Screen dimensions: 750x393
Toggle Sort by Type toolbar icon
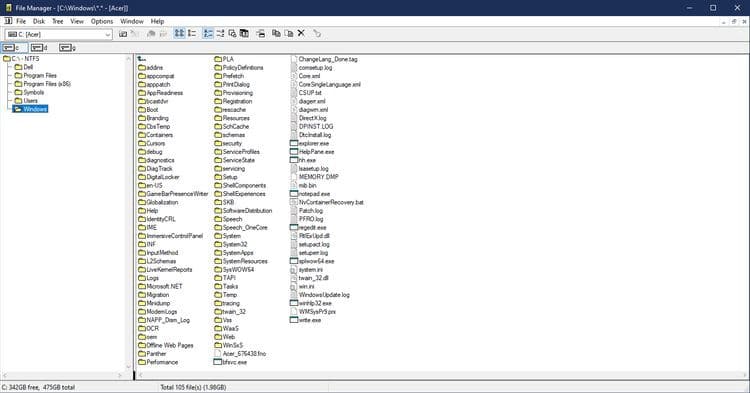(x=220, y=33)
